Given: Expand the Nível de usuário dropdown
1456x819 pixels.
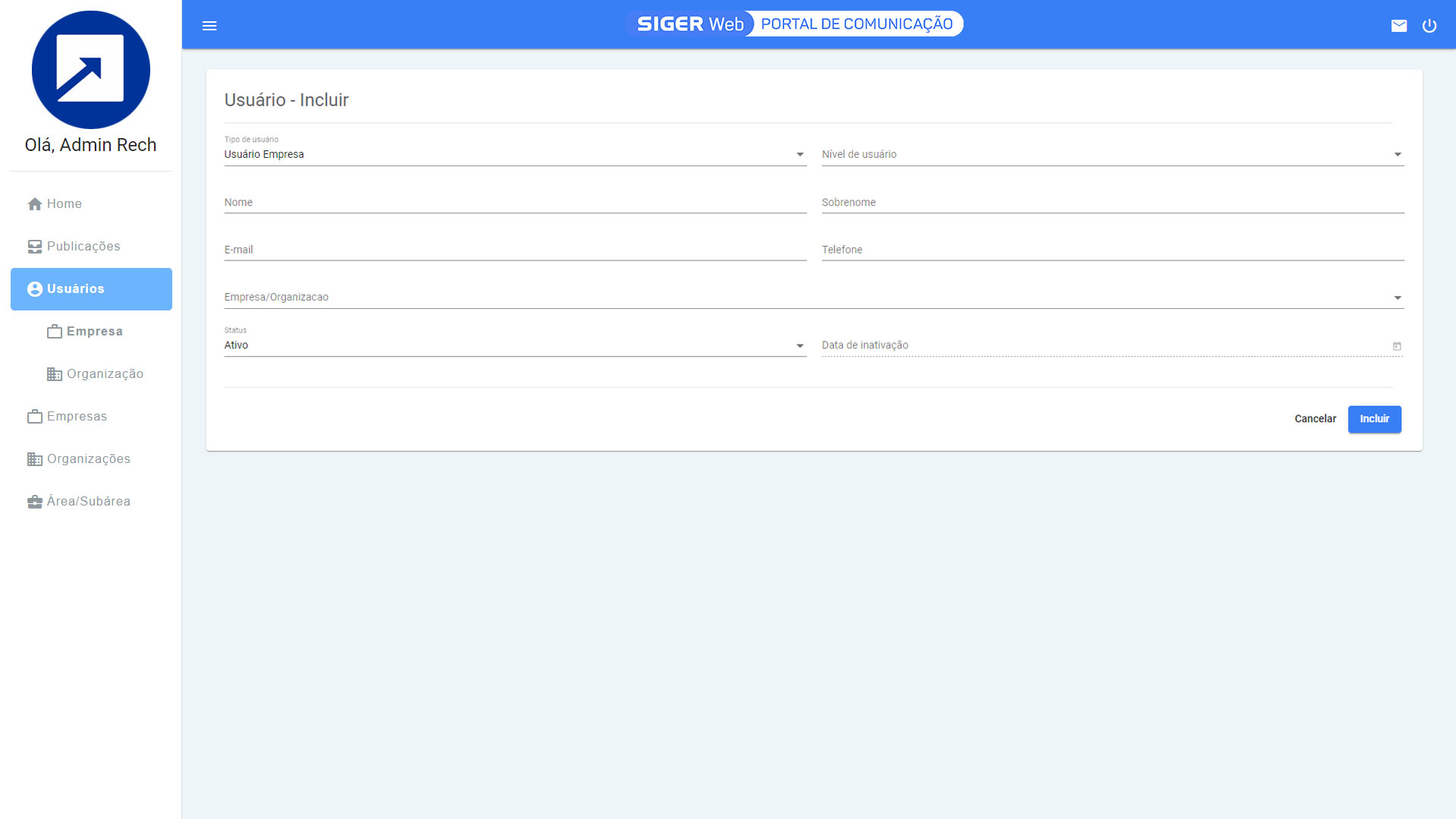Looking at the screenshot, I should click(1113, 154).
